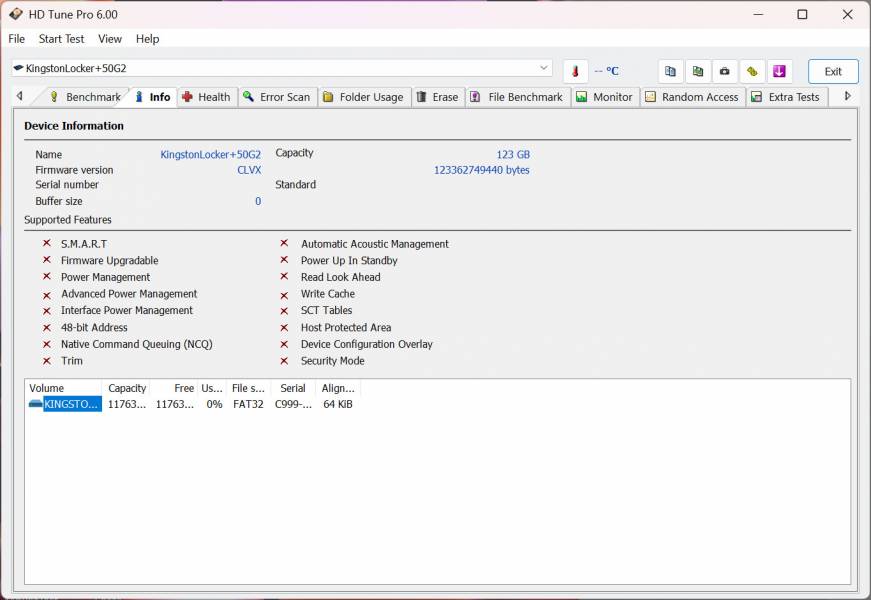This screenshot has width=871, height=600.
Task: Click the 0% usage cell
Action: pyautogui.click(x=214, y=404)
